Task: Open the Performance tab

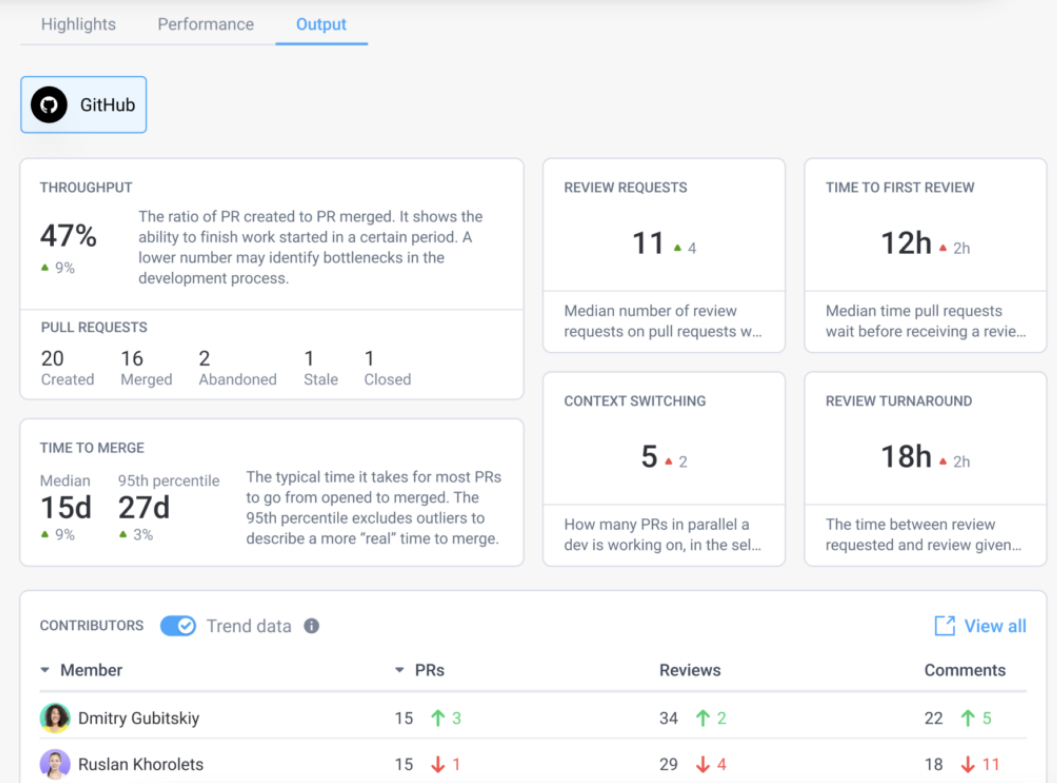Action: click(205, 24)
